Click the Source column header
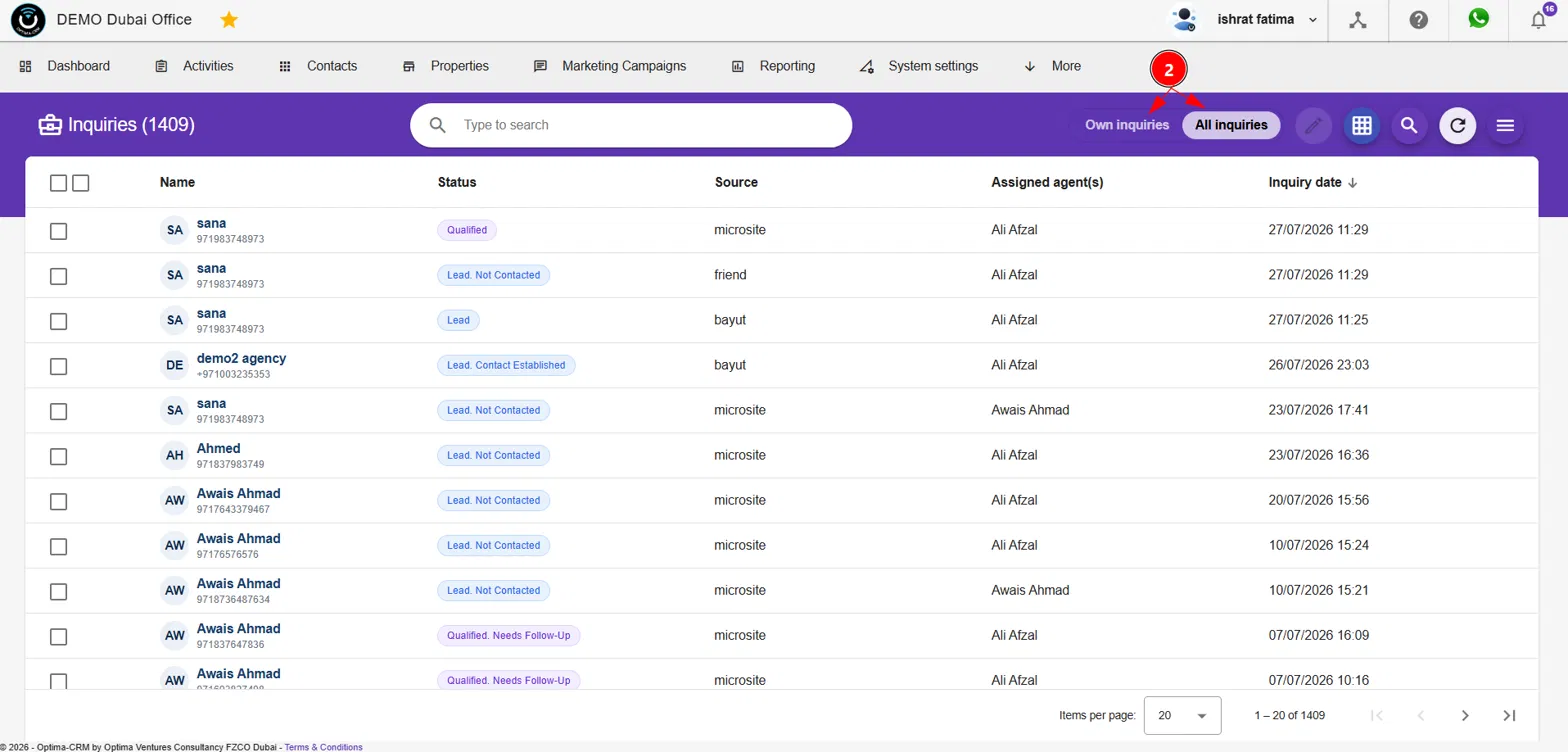The image size is (1568, 752). coord(736,183)
